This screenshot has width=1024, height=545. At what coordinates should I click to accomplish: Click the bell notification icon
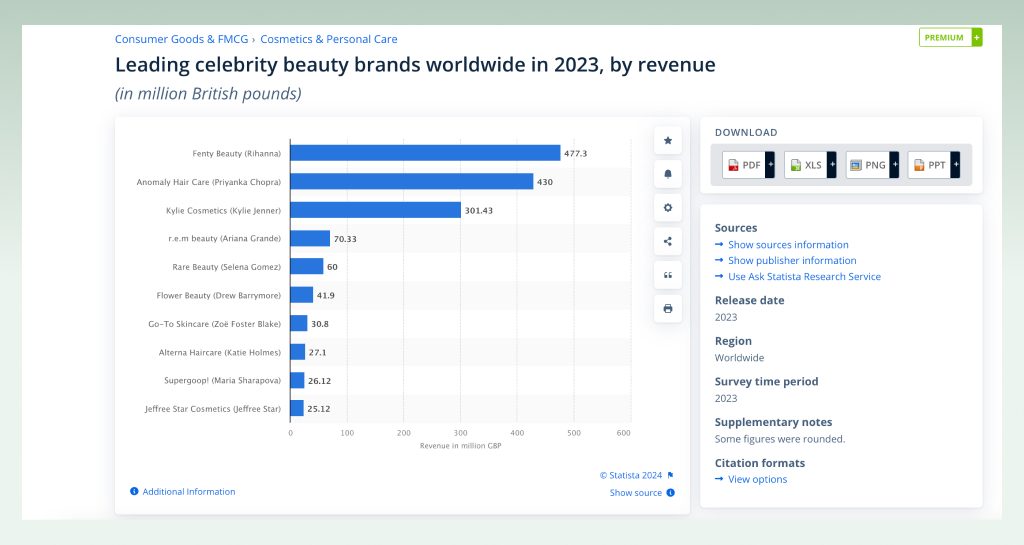(667, 174)
